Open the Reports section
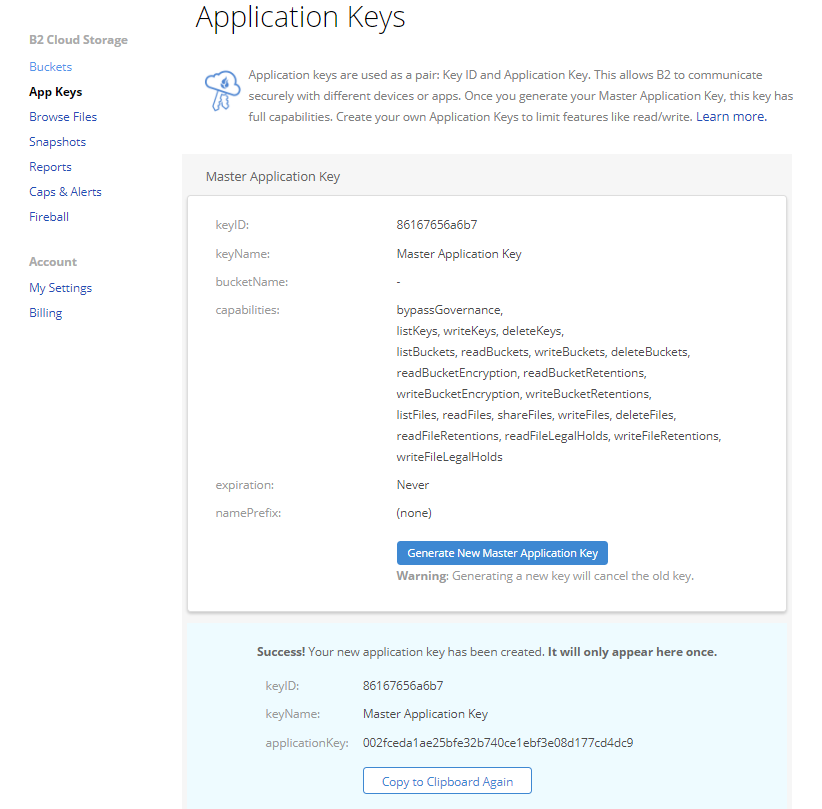 [x=50, y=167]
